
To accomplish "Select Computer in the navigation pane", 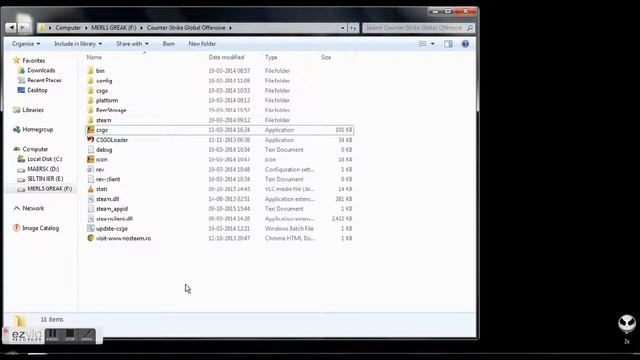I will click(35, 149).
